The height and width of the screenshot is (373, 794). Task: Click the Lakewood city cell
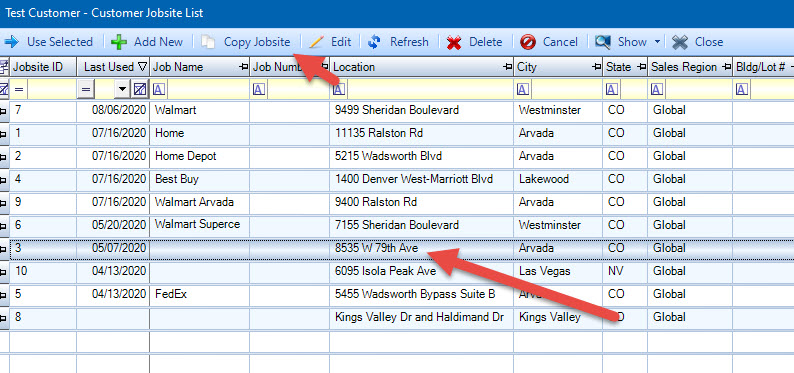click(558, 179)
